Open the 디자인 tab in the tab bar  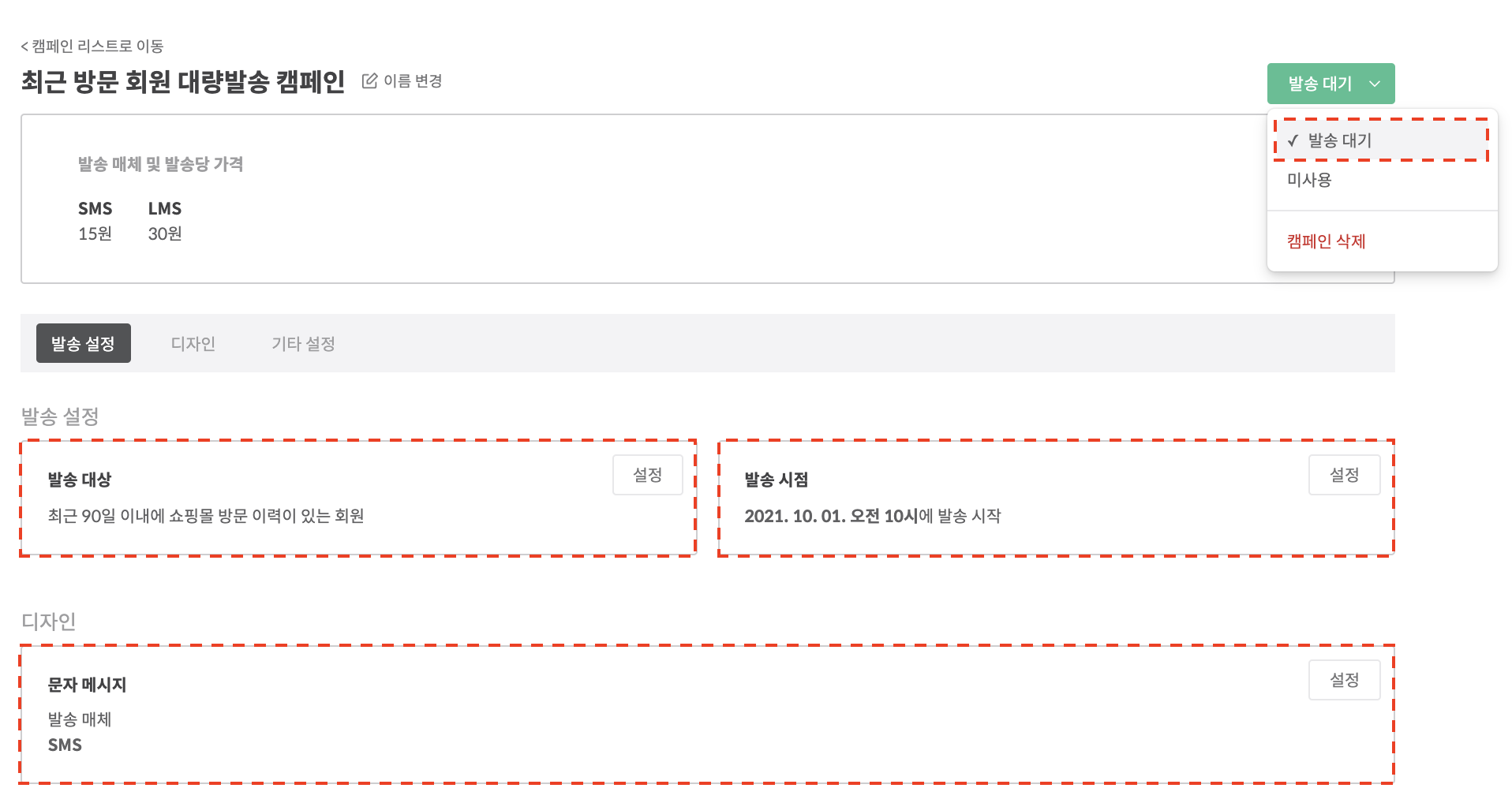pos(193,344)
